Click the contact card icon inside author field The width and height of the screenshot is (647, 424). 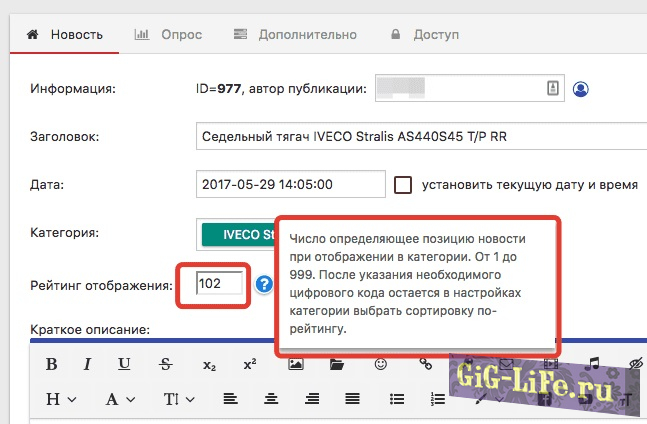[553, 88]
